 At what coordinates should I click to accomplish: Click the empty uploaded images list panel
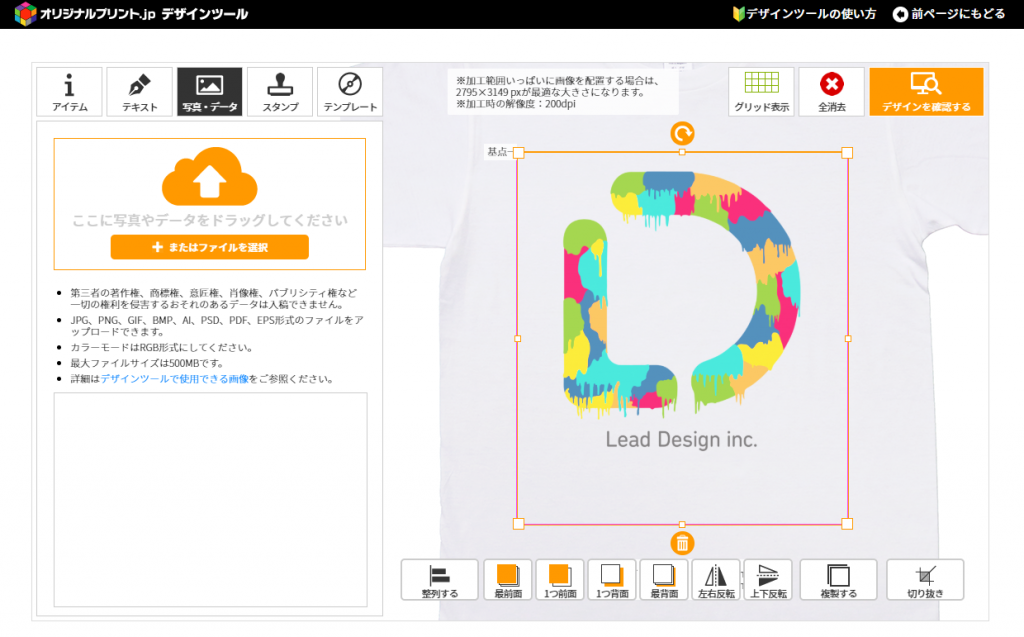210,500
